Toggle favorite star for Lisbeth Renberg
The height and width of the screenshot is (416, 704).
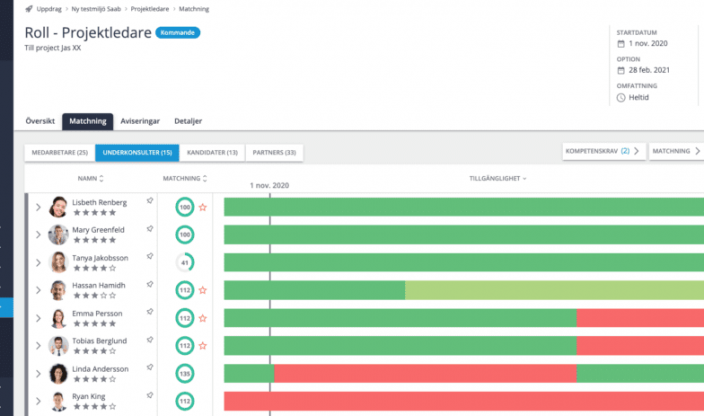(202, 207)
